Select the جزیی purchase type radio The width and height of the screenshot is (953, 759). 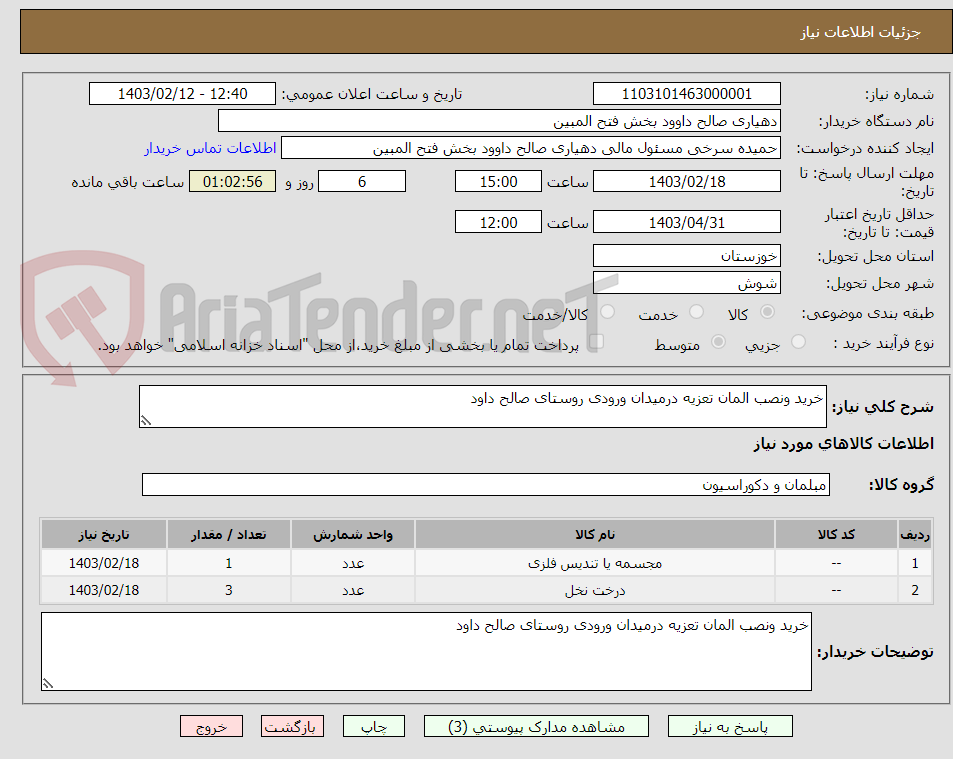(799, 342)
